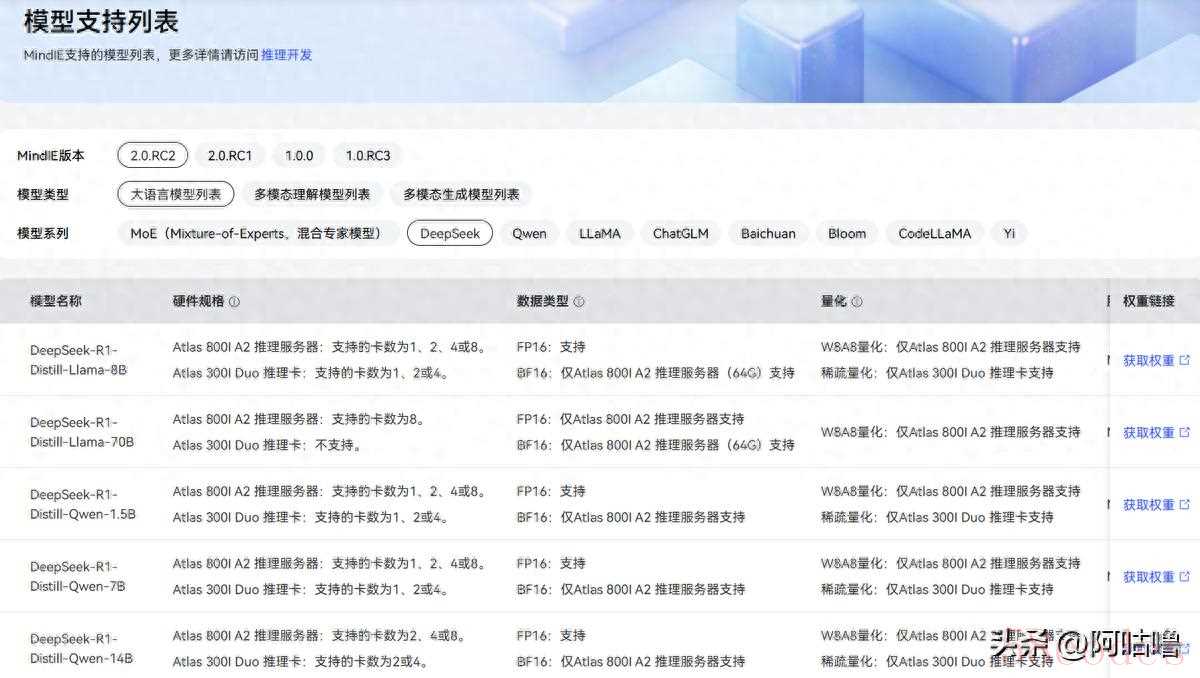Pick the CodeLLaMA model series

coord(934,233)
